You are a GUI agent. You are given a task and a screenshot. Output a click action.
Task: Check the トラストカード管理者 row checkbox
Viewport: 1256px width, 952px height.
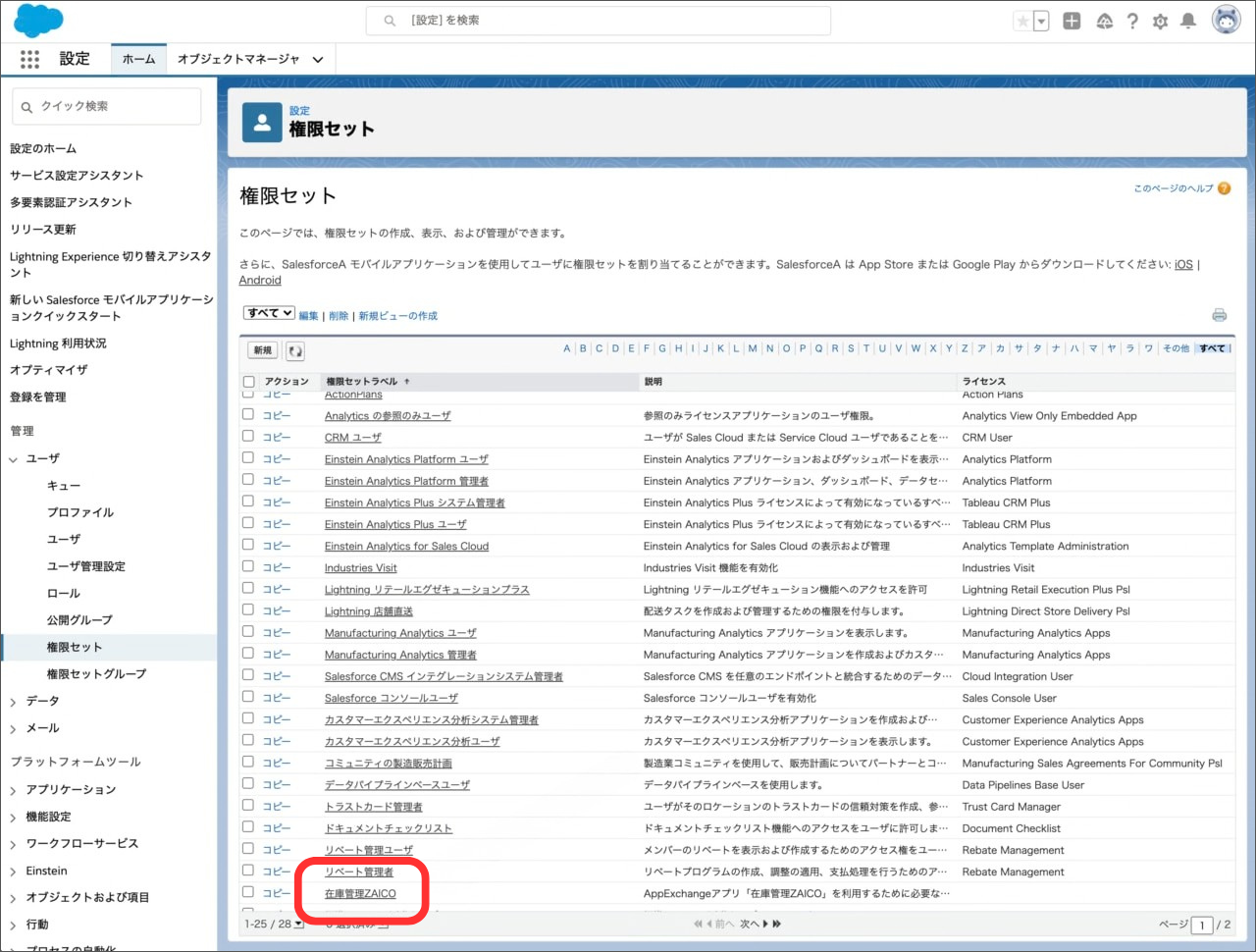tap(248, 806)
